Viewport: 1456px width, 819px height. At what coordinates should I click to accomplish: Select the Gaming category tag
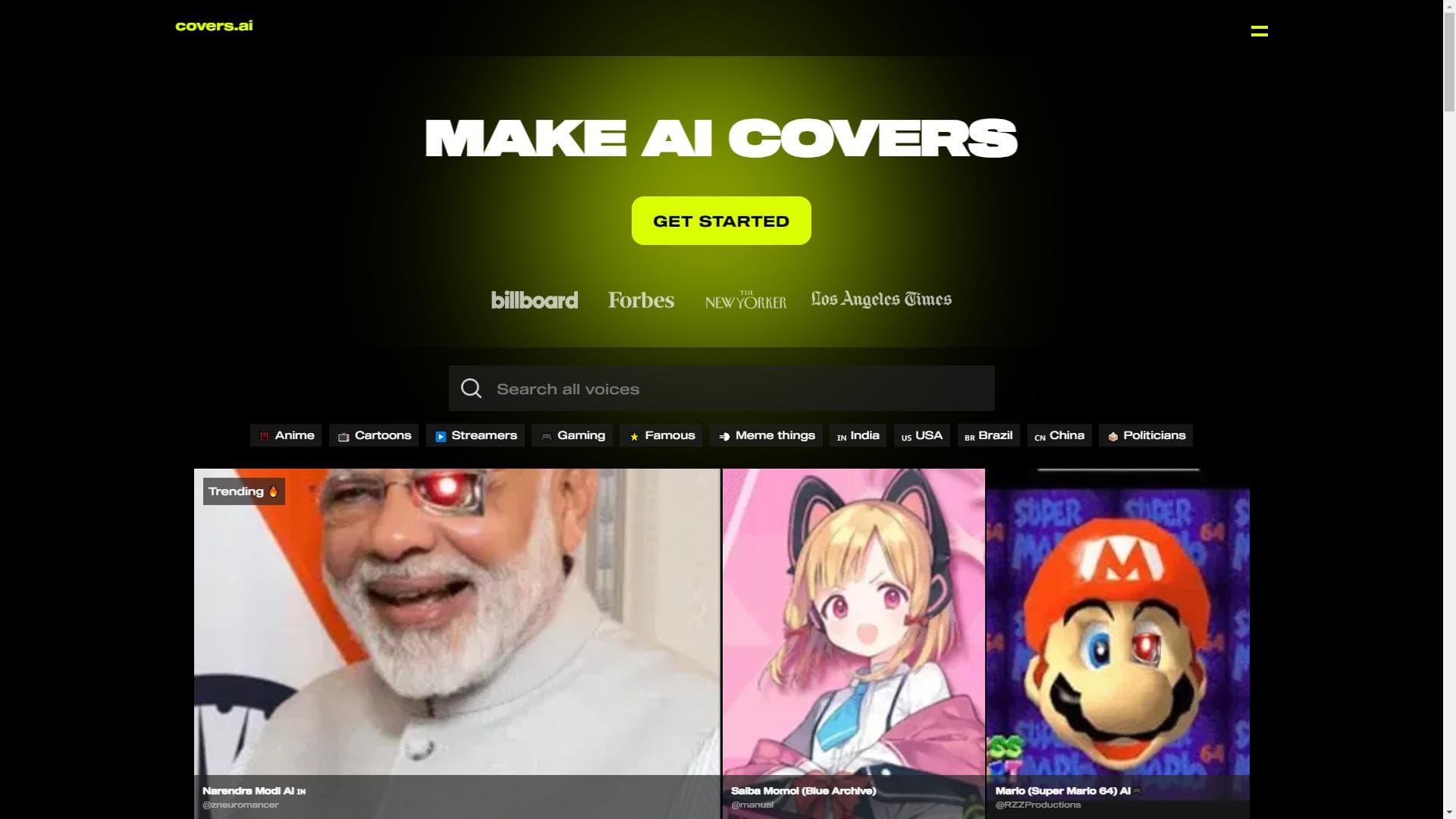click(573, 435)
